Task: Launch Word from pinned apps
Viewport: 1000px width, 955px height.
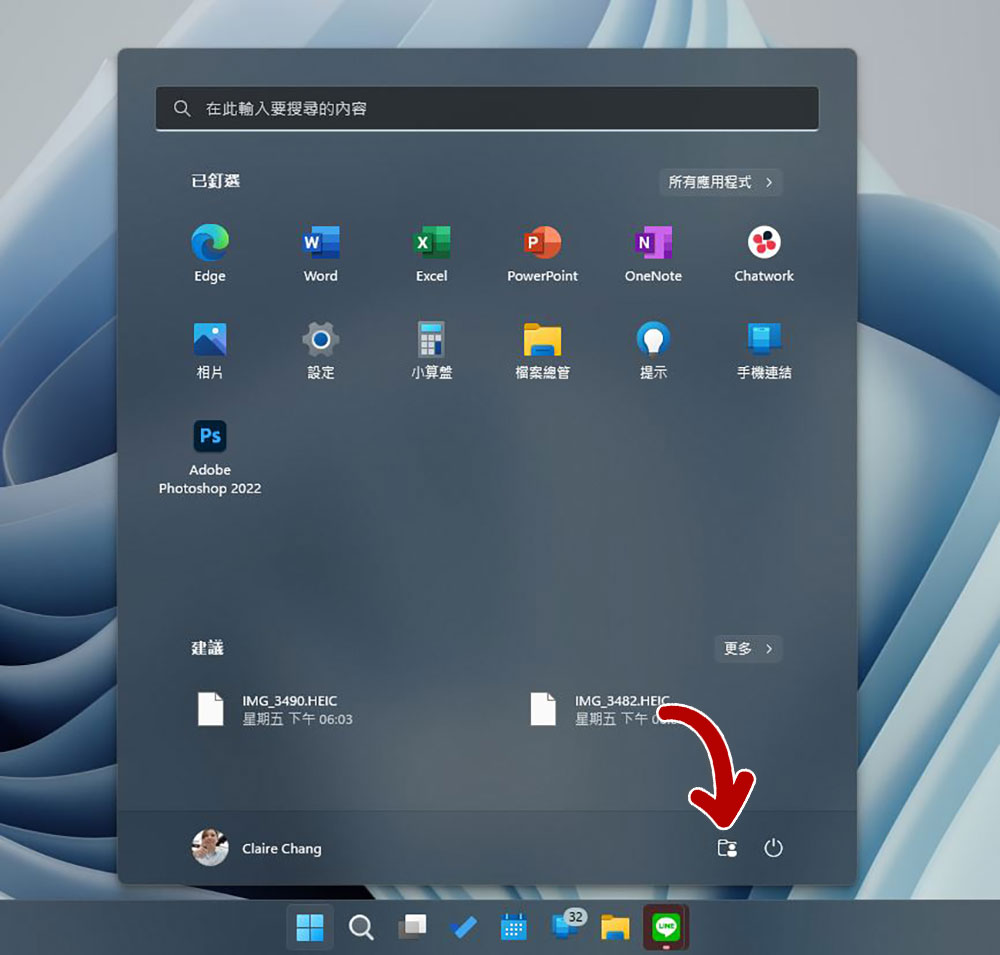Action: pyautogui.click(x=320, y=253)
